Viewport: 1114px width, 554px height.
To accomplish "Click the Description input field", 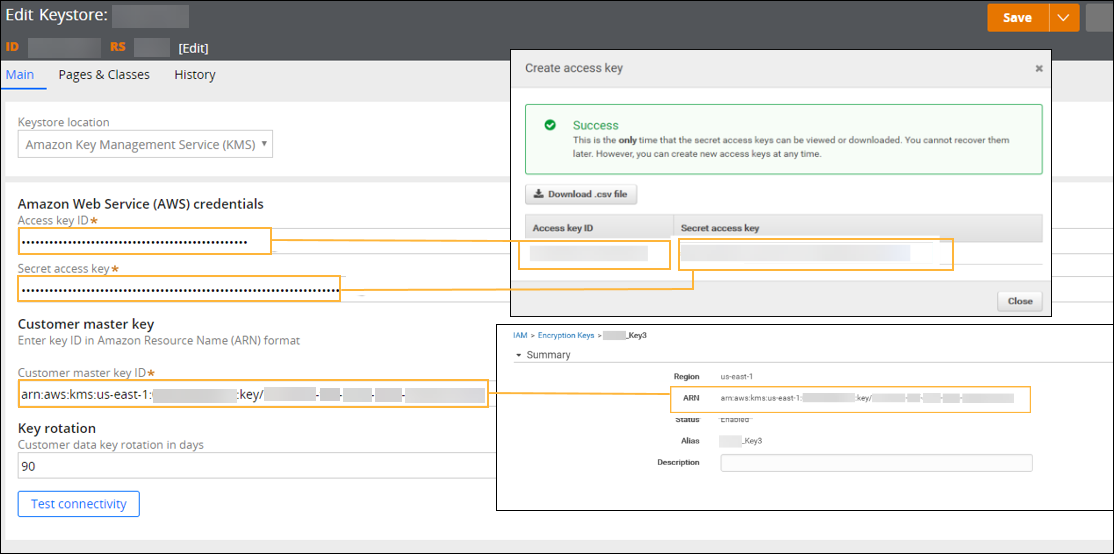I will coord(876,463).
